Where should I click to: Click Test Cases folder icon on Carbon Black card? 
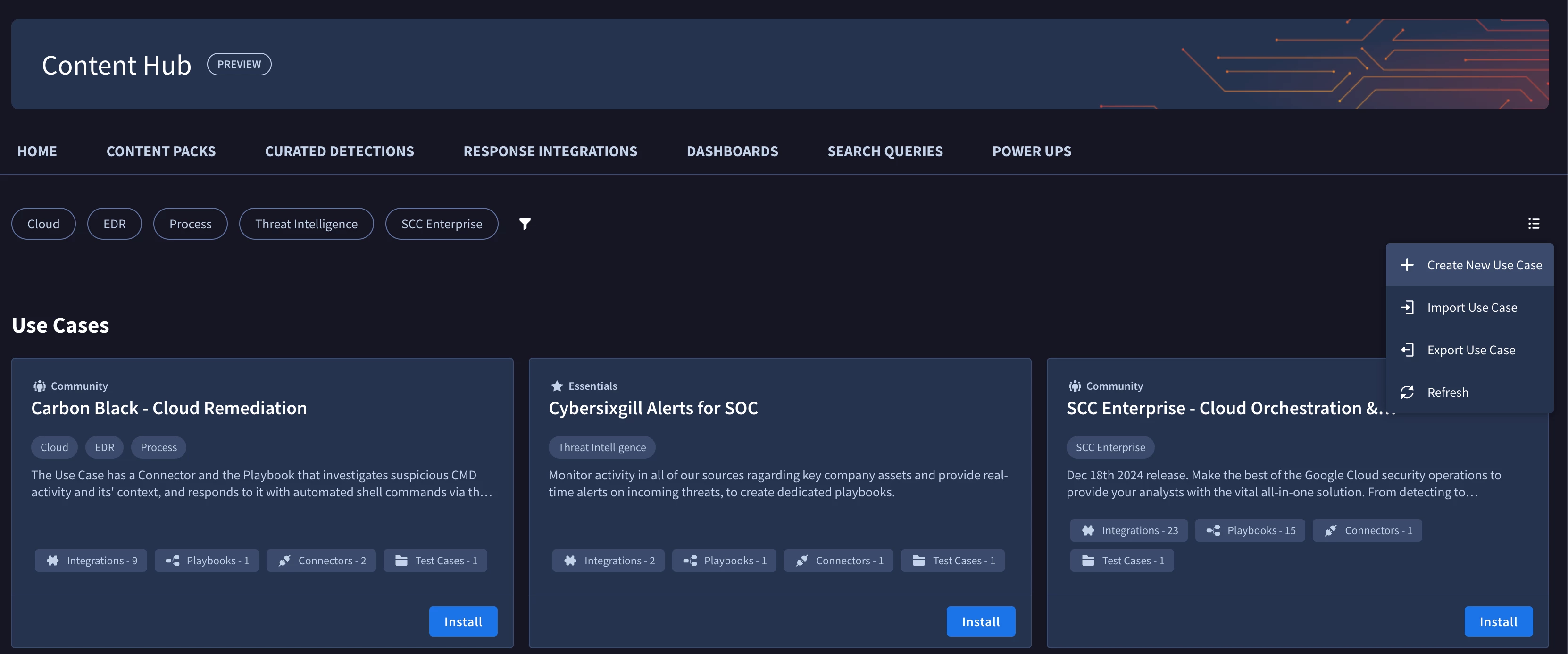click(x=401, y=561)
